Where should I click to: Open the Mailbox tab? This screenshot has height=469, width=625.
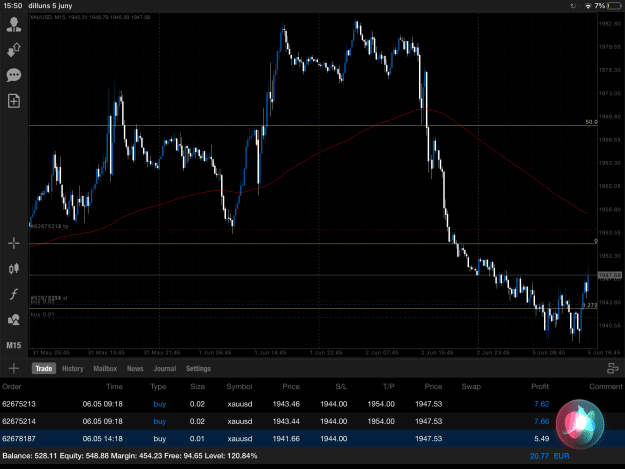click(x=105, y=369)
